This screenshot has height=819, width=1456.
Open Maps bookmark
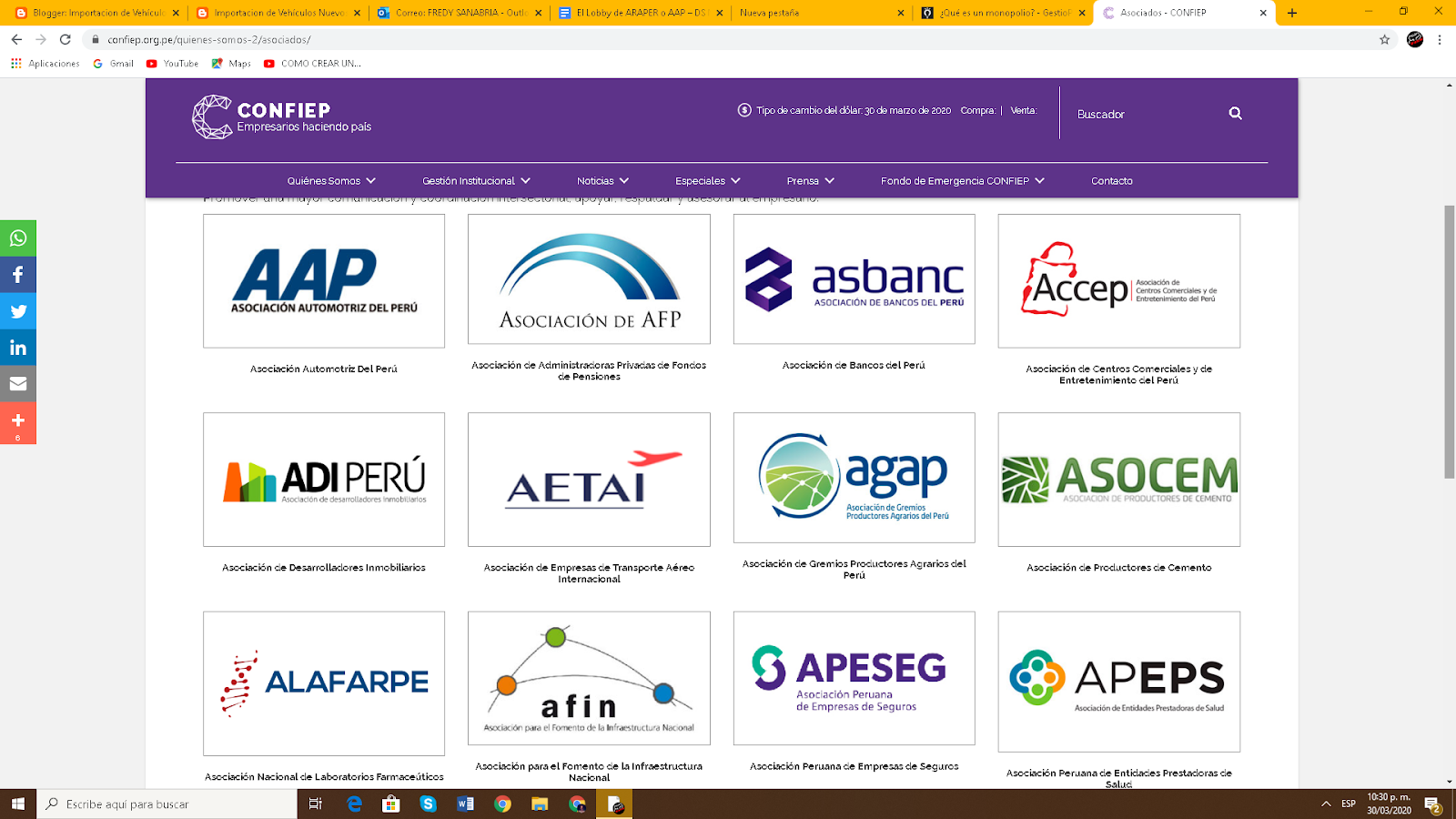click(x=231, y=64)
